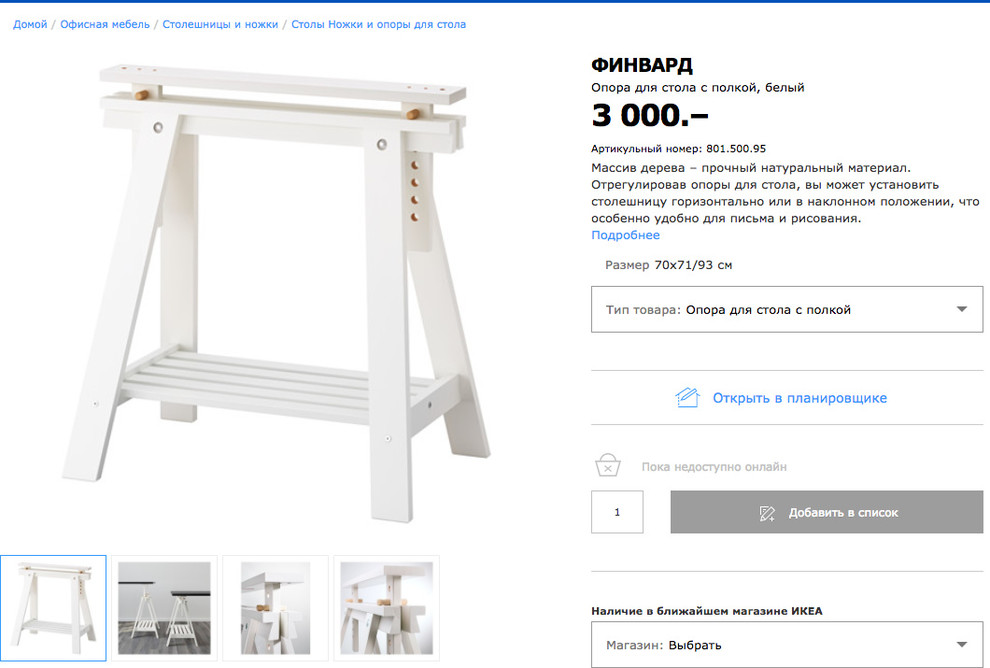The height and width of the screenshot is (668, 990).
Task: Go to Домой in the breadcrumb
Action: pyautogui.click(x=30, y=24)
